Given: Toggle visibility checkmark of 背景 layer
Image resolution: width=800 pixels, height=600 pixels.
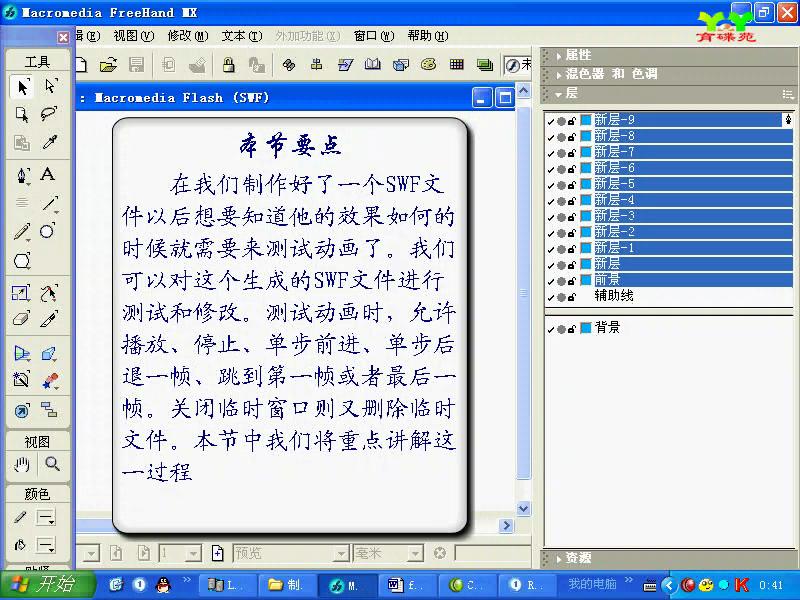Looking at the screenshot, I should click(x=551, y=329).
